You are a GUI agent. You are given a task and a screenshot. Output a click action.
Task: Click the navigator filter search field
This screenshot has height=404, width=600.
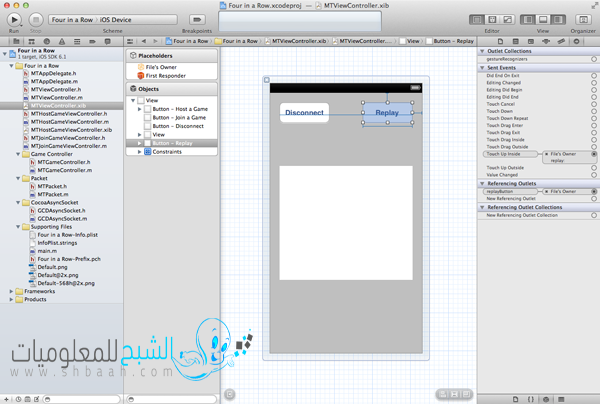click(81, 399)
